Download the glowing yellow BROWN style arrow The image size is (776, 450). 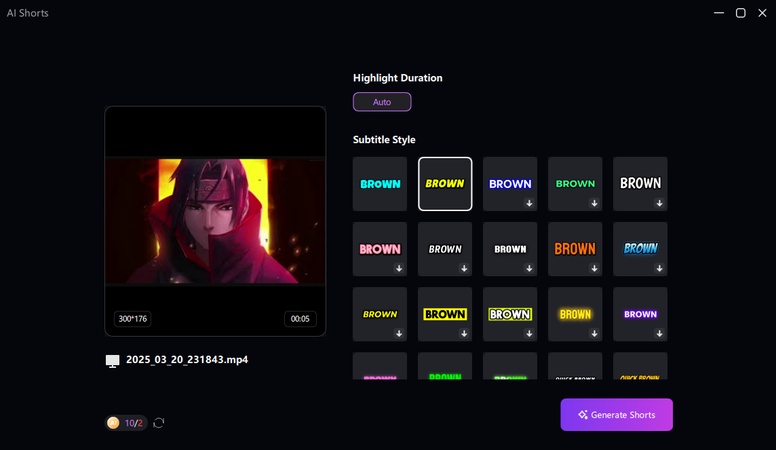(594, 334)
